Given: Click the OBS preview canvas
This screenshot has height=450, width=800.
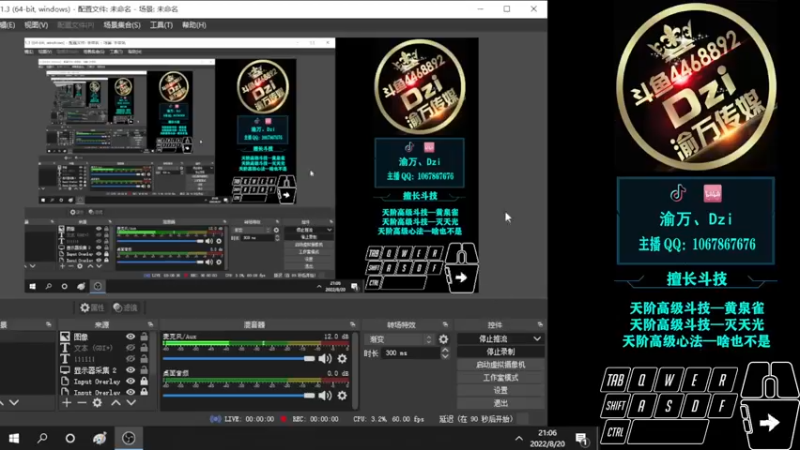Looking at the screenshot, I should pos(251,165).
